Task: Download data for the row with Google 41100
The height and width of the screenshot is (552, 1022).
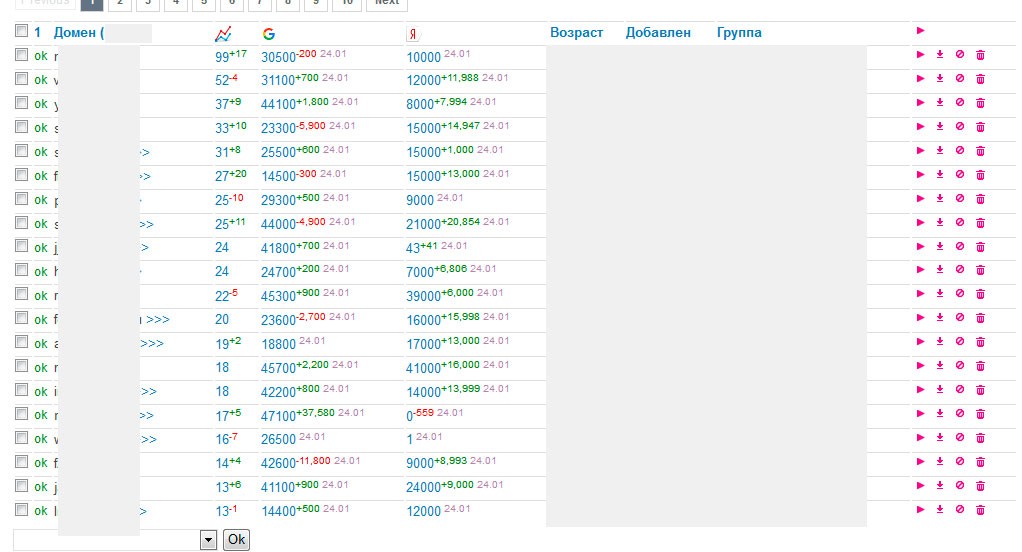Action: pos(940,486)
